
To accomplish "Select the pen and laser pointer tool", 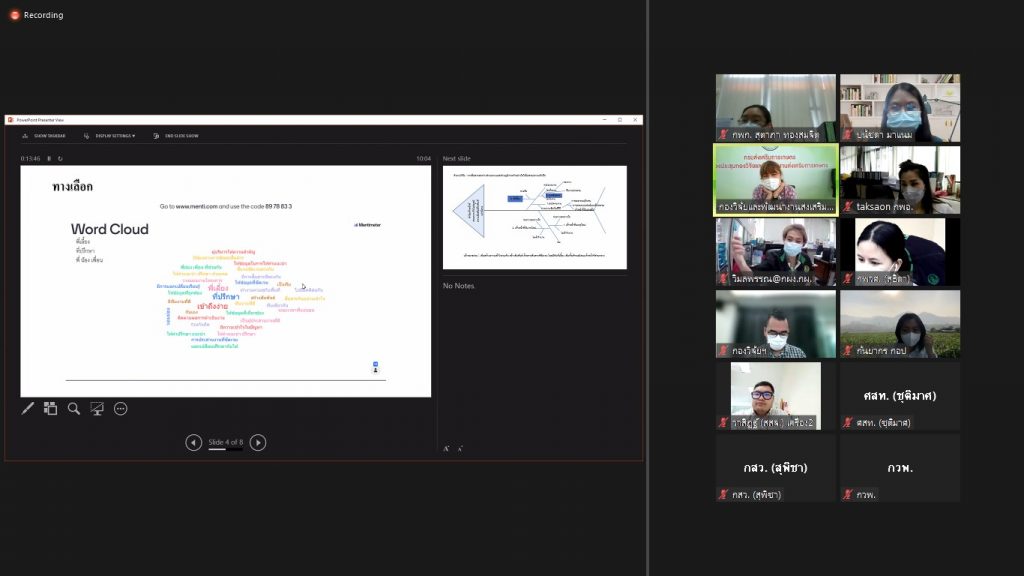I will coord(28,408).
